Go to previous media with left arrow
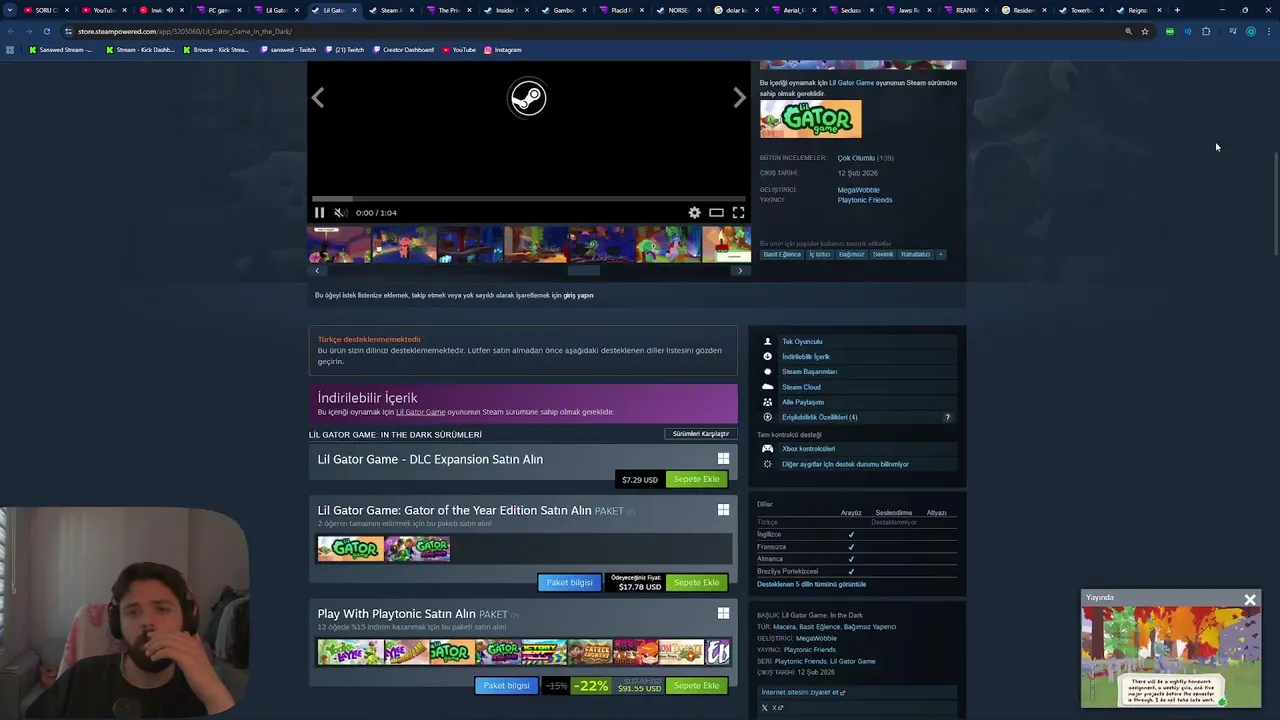Viewport: 1280px width, 720px height. coord(318,97)
